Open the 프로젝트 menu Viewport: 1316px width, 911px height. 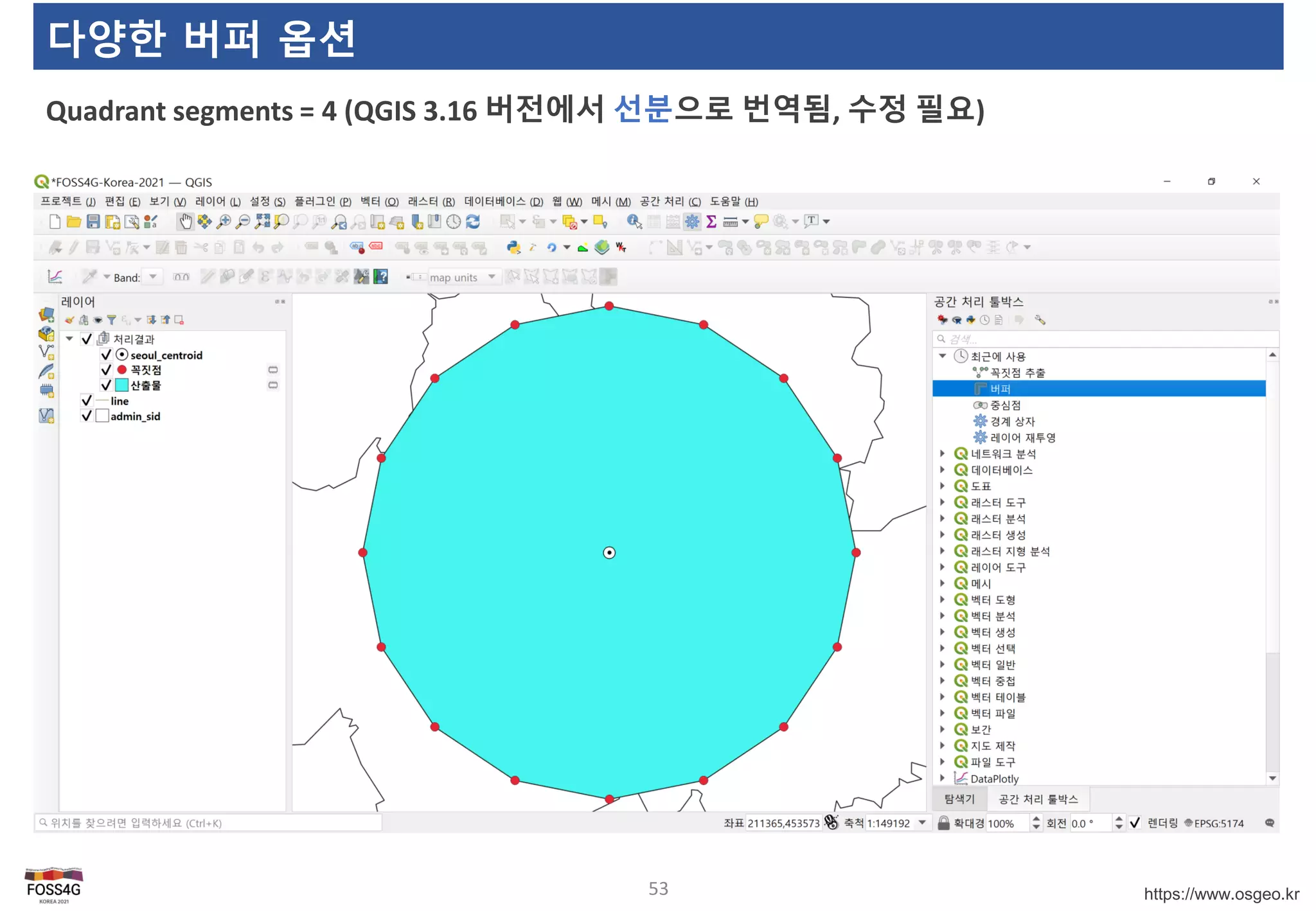[x=67, y=202]
